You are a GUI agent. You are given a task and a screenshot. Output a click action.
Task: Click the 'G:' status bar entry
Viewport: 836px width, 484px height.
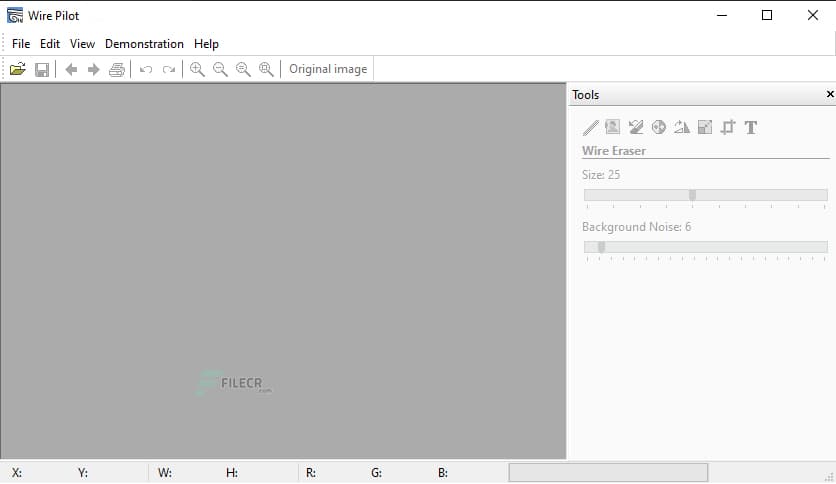coord(376,473)
